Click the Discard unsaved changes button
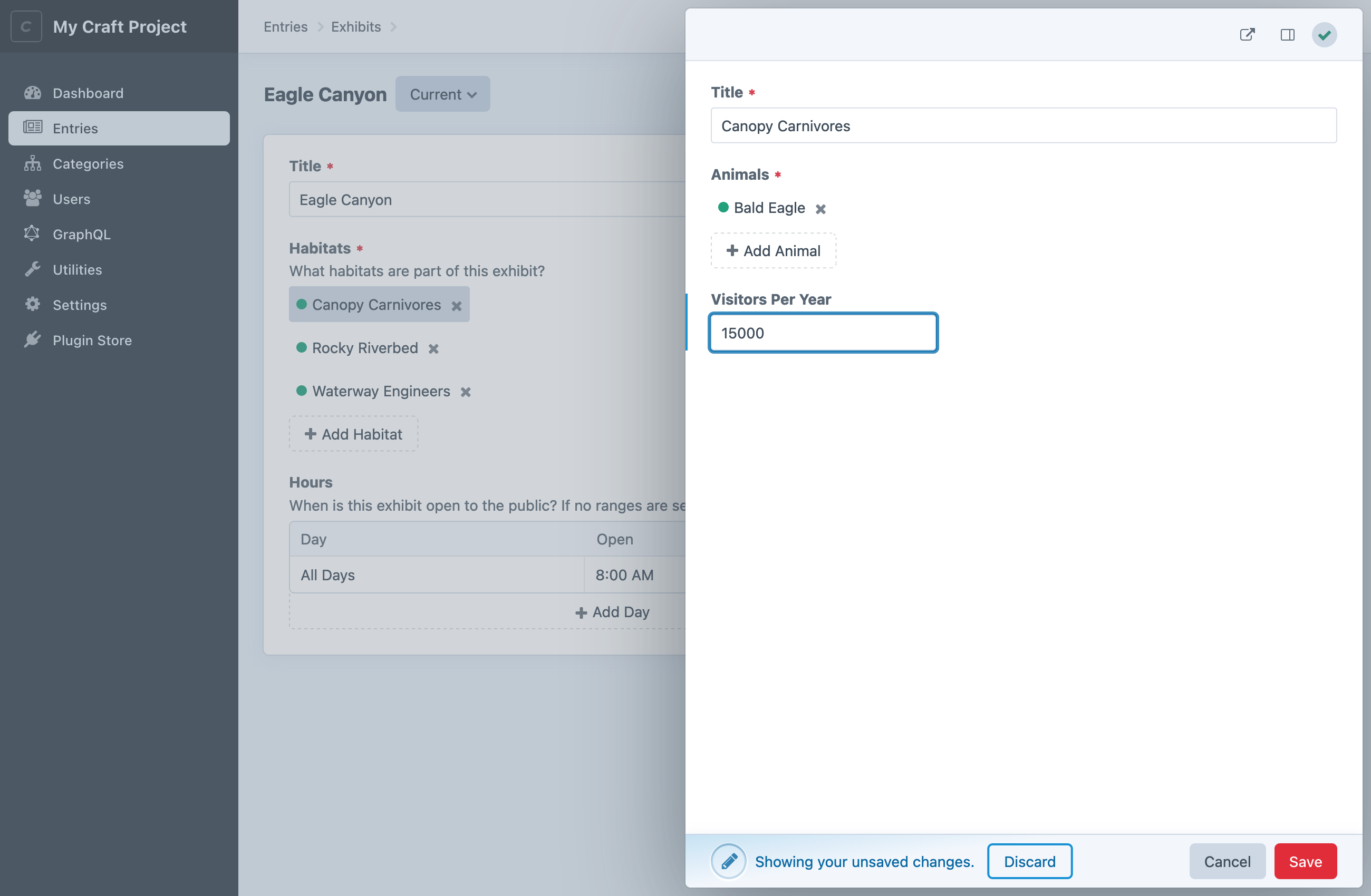This screenshot has width=1371, height=896. 1030,861
